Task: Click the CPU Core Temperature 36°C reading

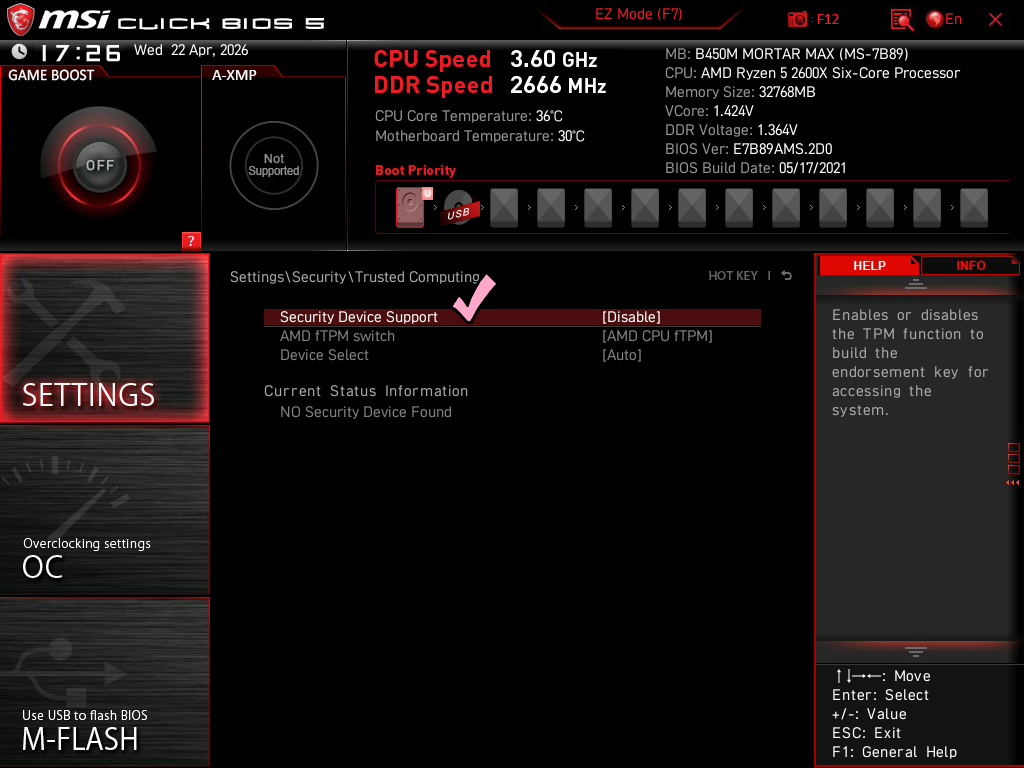Action: tap(468, 116)
